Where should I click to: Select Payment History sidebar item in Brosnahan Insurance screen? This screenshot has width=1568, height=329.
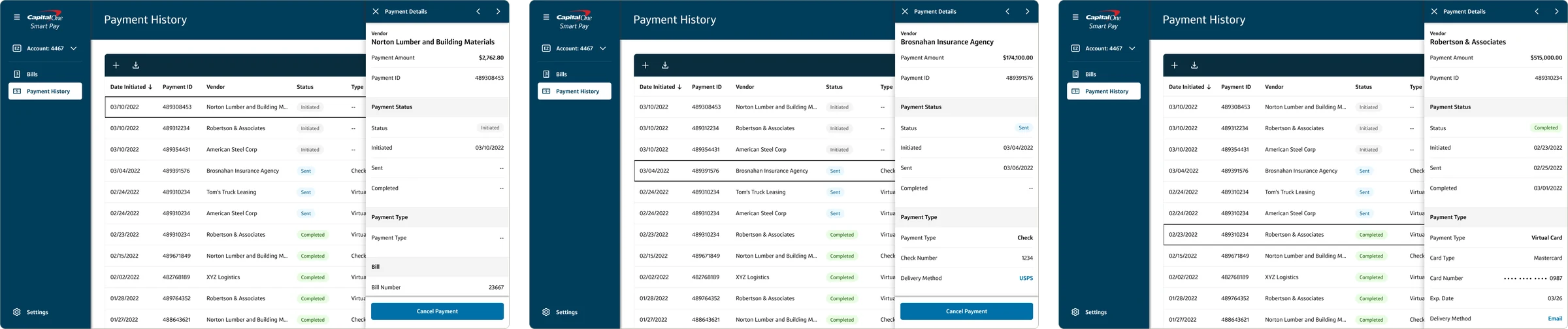[x=574, y=91]
